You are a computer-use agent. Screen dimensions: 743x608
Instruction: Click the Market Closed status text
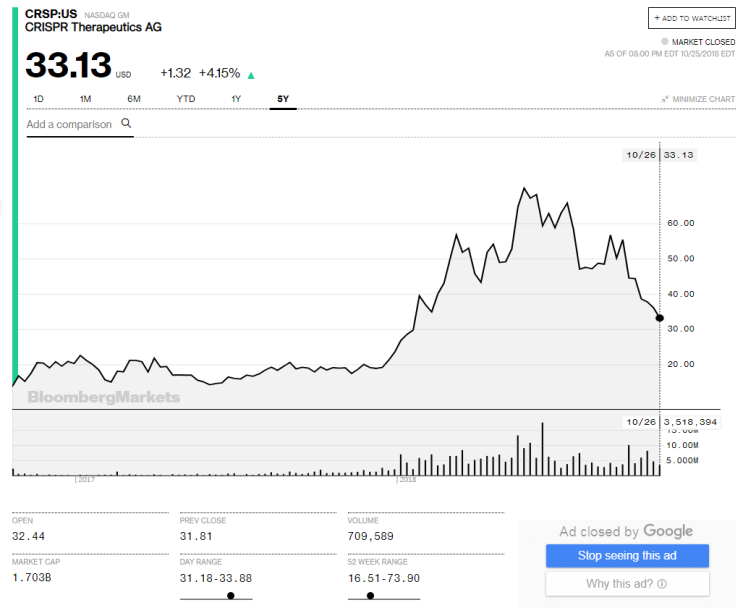click(x=703, y=42)
